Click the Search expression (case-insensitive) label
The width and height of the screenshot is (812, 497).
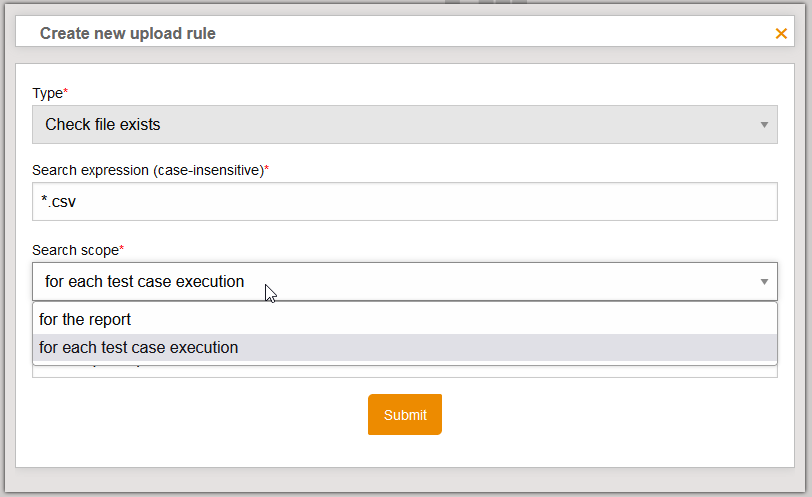click(147, 170)
